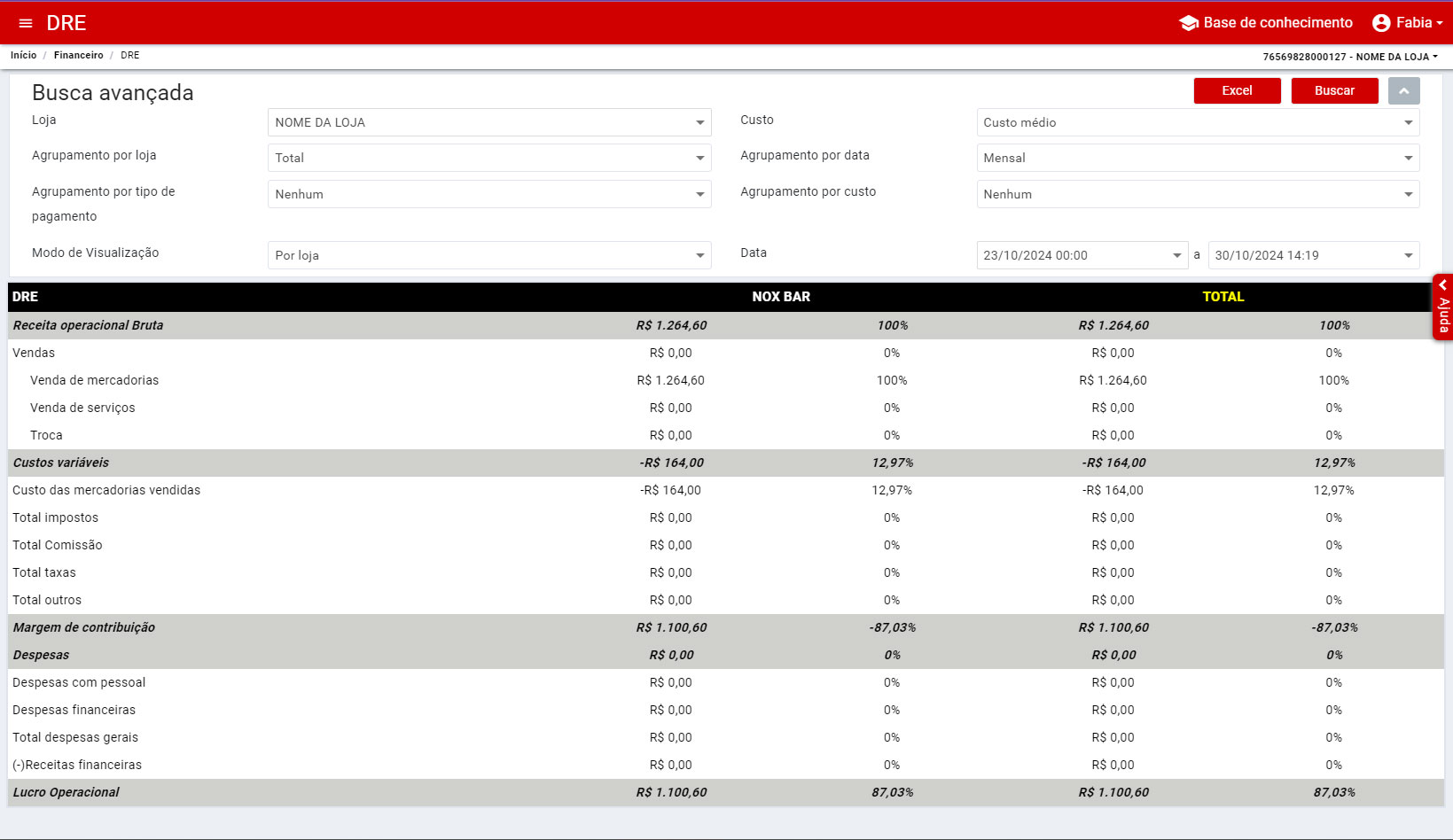Open Agrupamento por tipo de pagamento dropdown
Screen dimensions: 1453x840
[x=488, y=194]
